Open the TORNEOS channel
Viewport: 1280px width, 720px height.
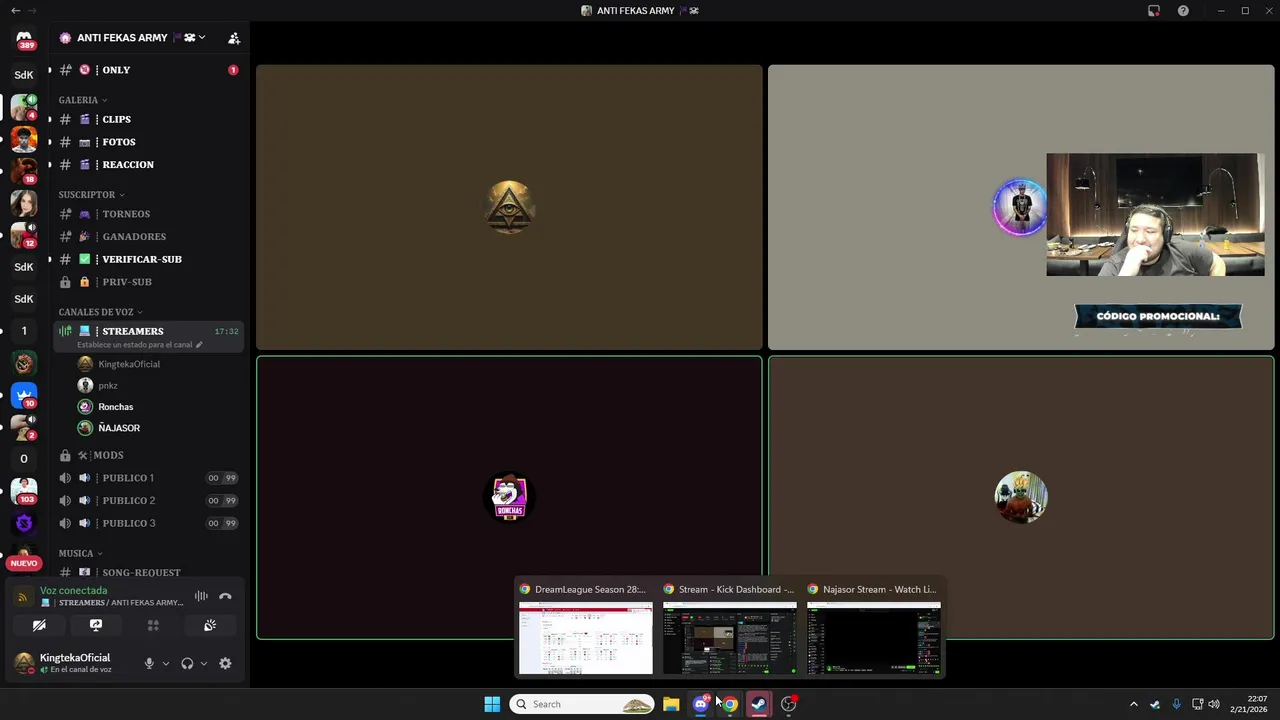tap(148, 214)
